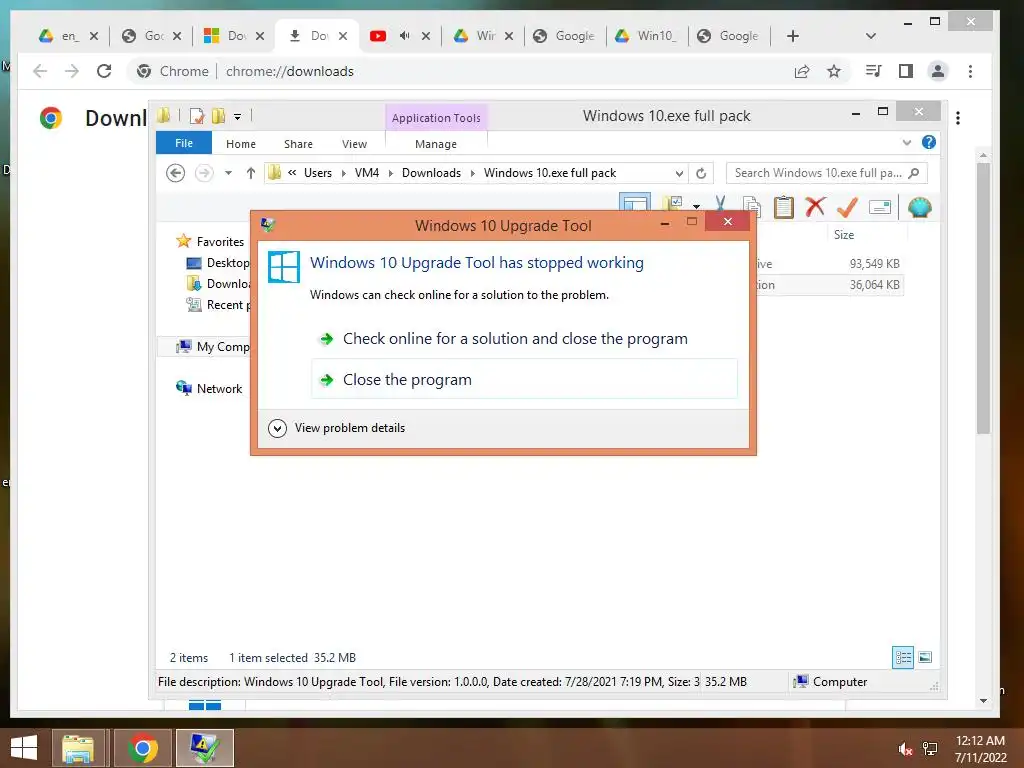Click the Paste clipboard toolbar icon

coord(784,207)
